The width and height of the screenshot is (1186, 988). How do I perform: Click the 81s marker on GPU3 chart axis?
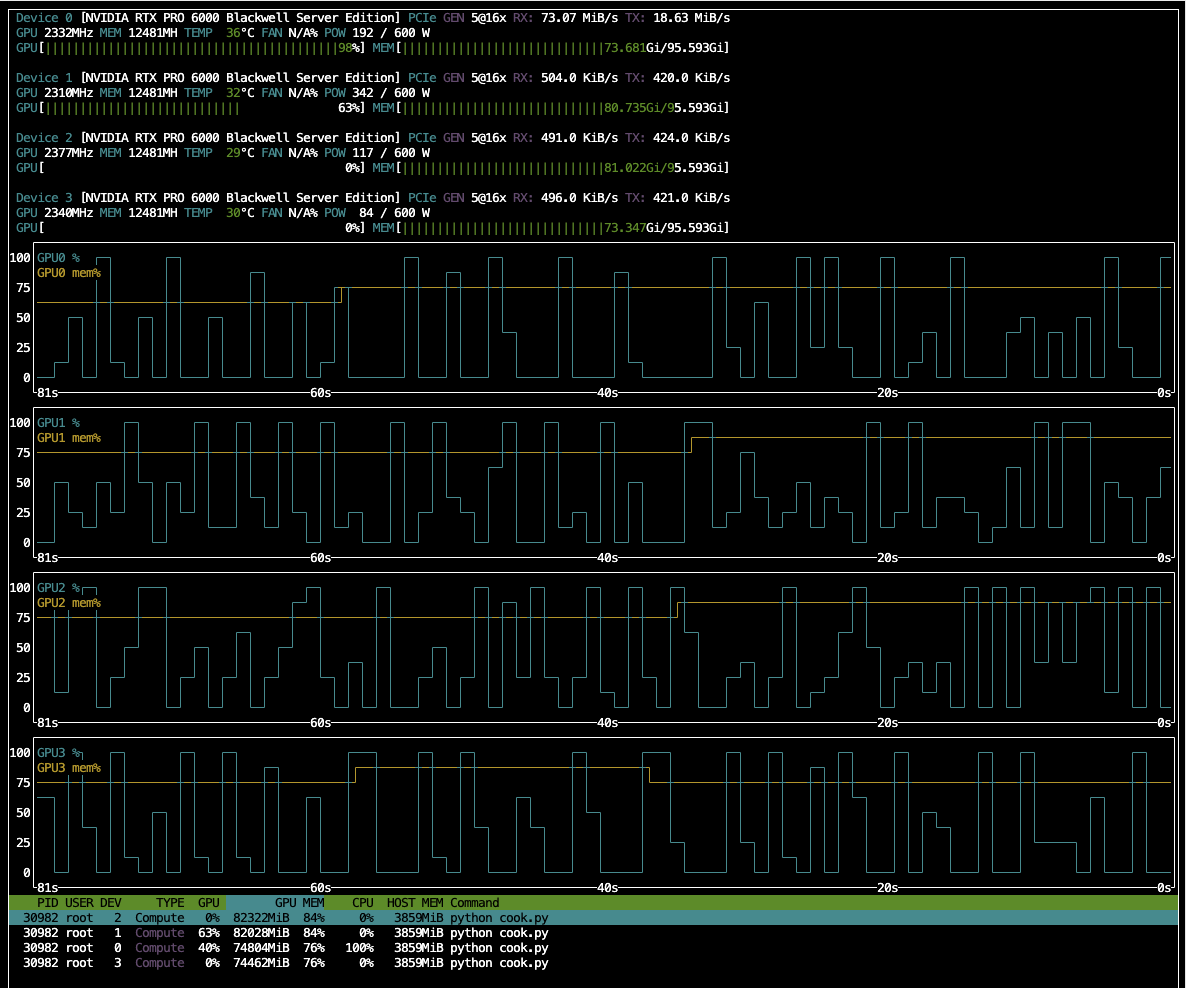pyautogui.click(x=48, y=887)
